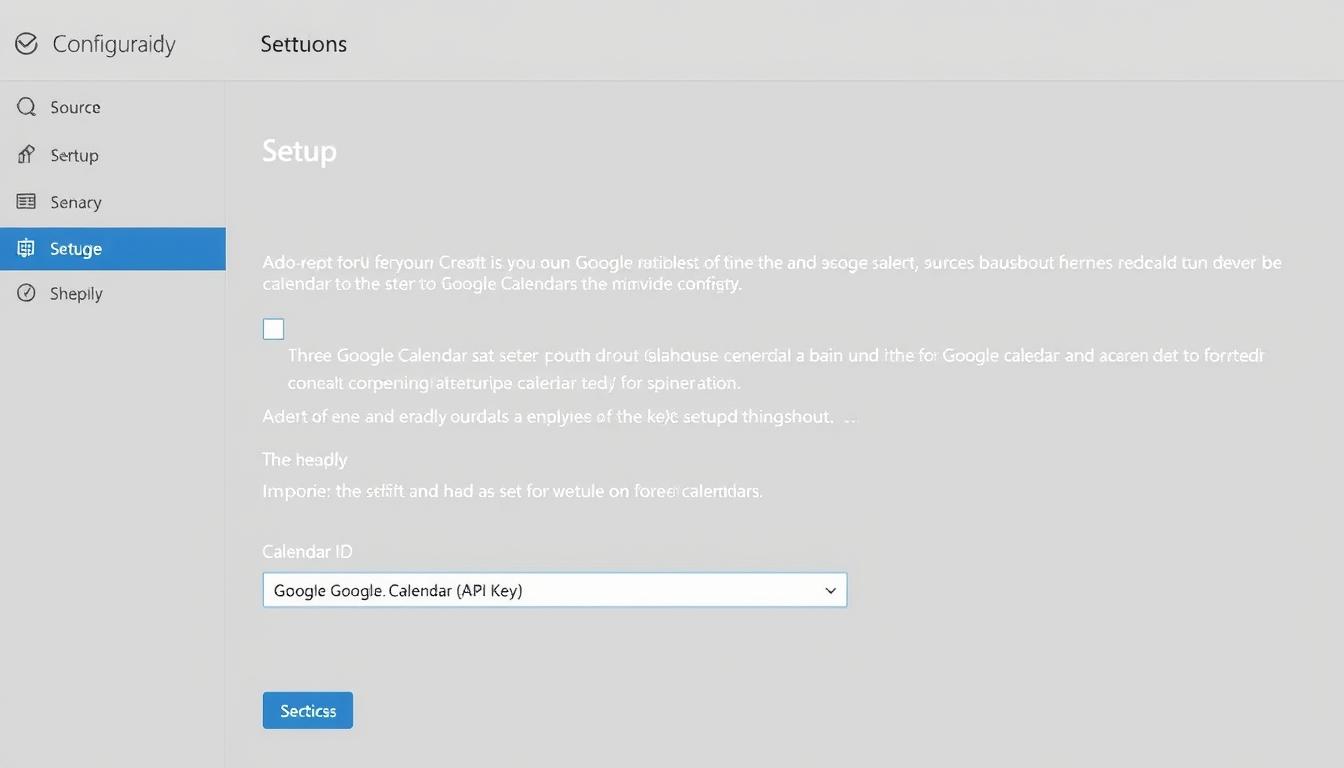Screen dimensions: 1344x768
Task: Click the icon next to Sertup
Action: click(x=26, y=155)
